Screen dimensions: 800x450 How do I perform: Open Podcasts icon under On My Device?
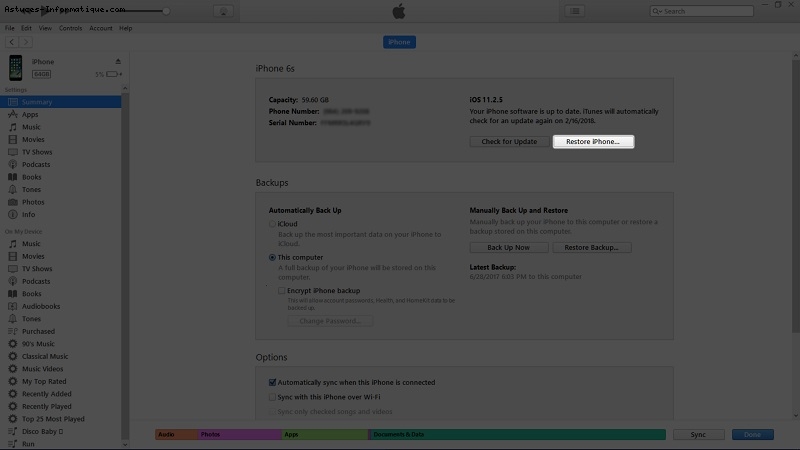(x=13, y=281)
